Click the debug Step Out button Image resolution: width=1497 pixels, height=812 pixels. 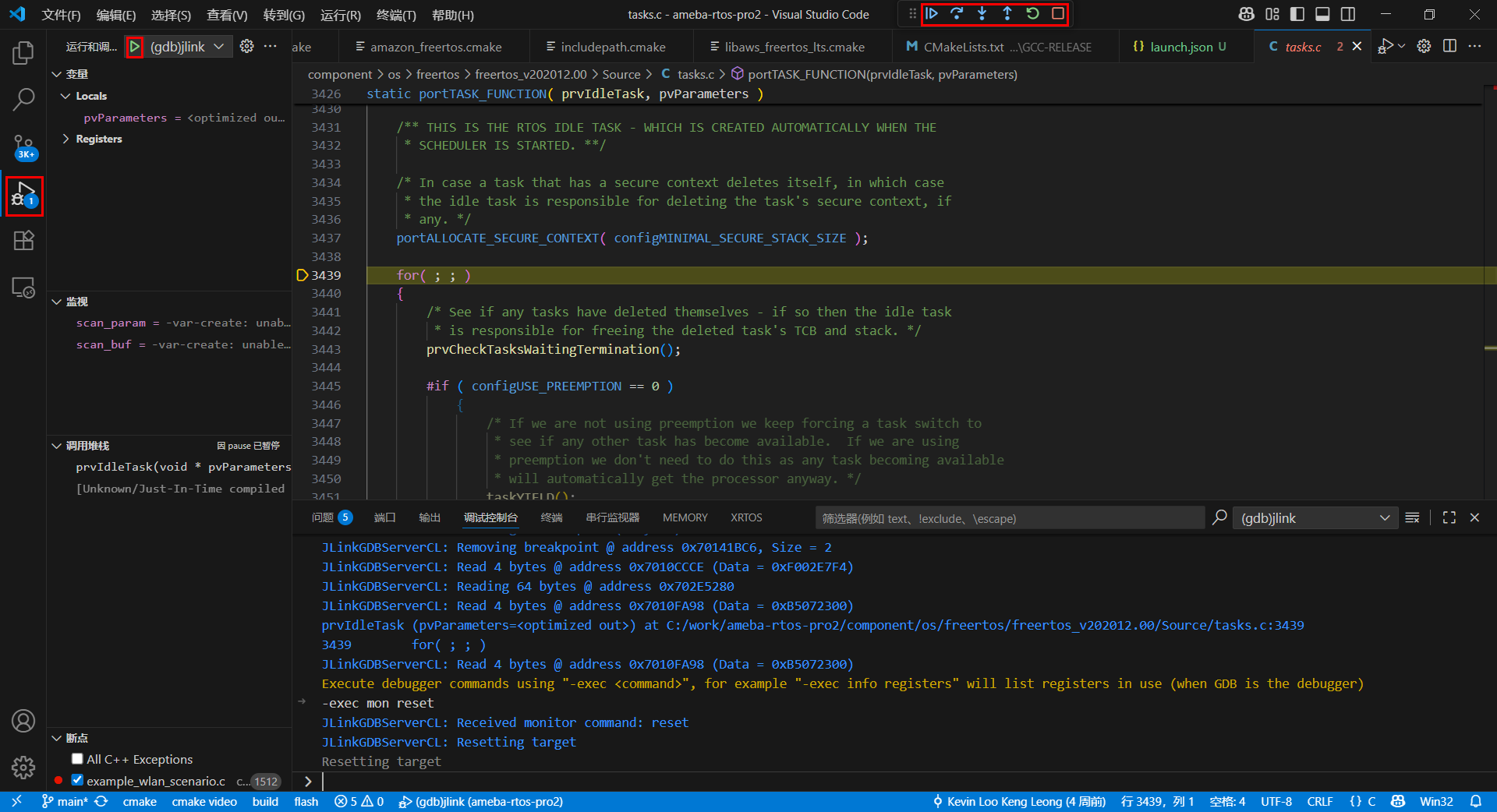pyautogui.click(x=1007, y=13)
